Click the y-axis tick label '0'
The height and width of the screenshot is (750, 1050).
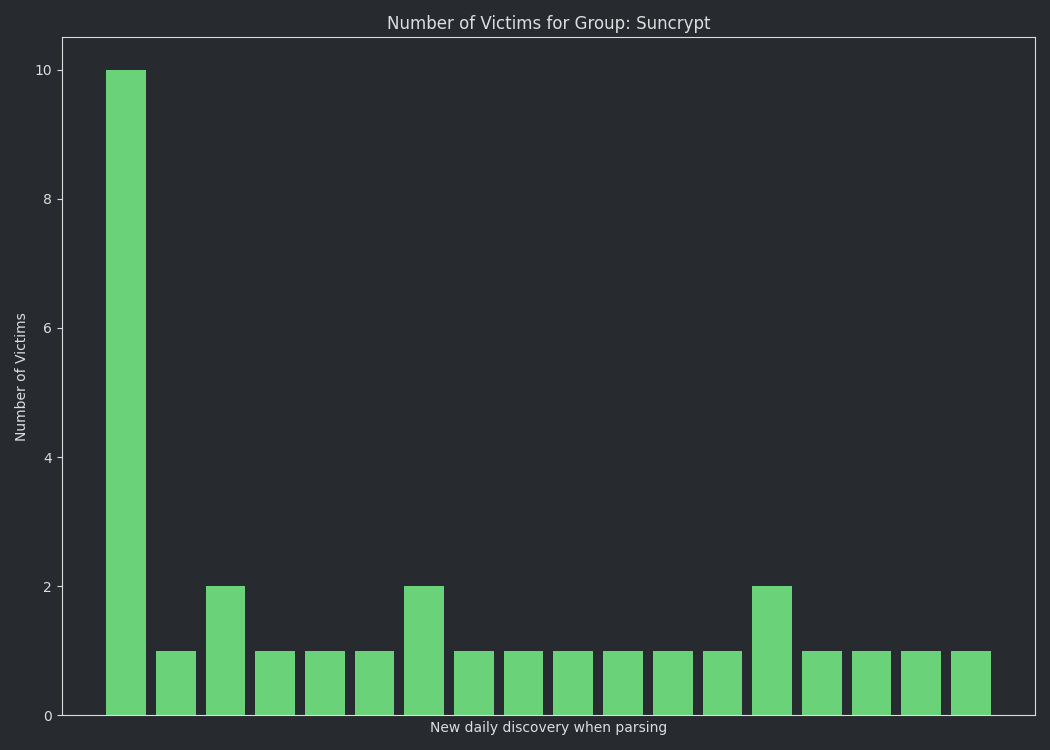click(48, 716)
